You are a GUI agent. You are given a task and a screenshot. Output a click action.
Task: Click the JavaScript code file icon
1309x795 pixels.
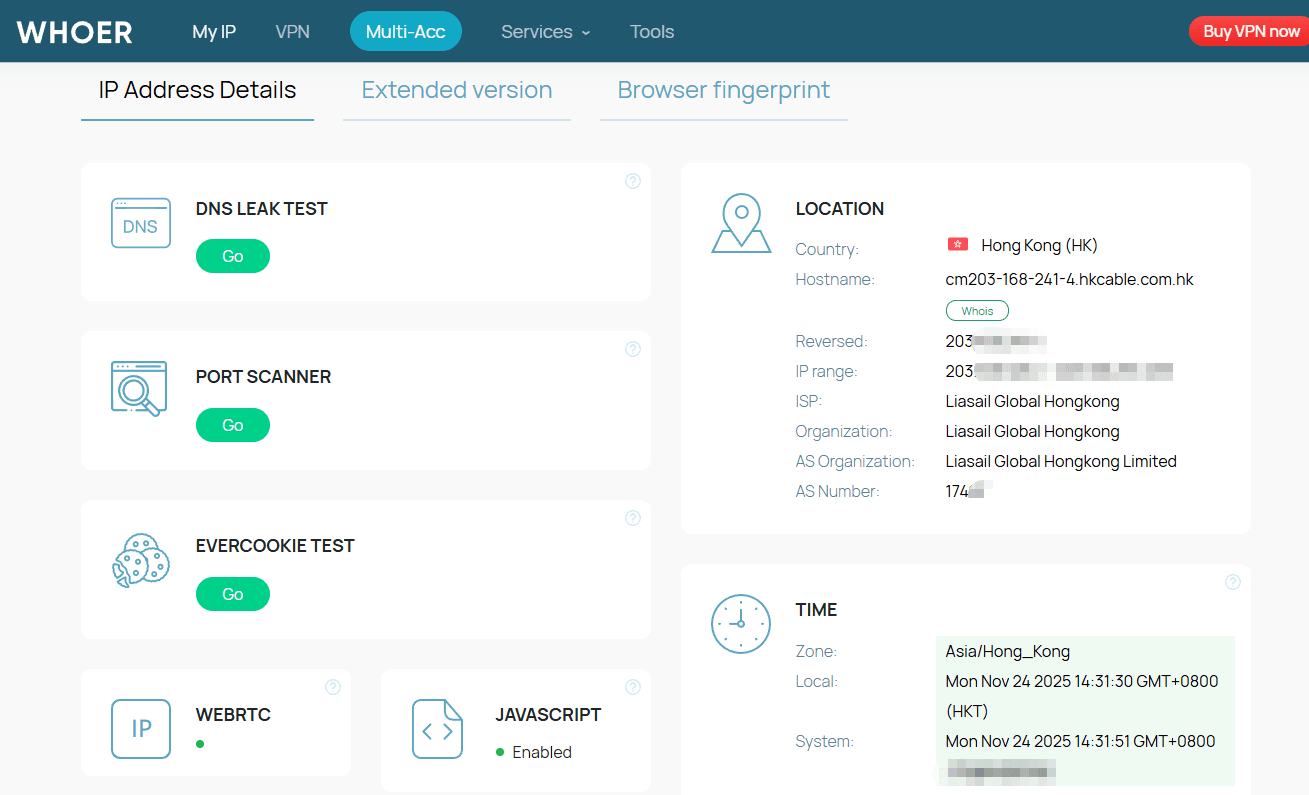[438, 729]
